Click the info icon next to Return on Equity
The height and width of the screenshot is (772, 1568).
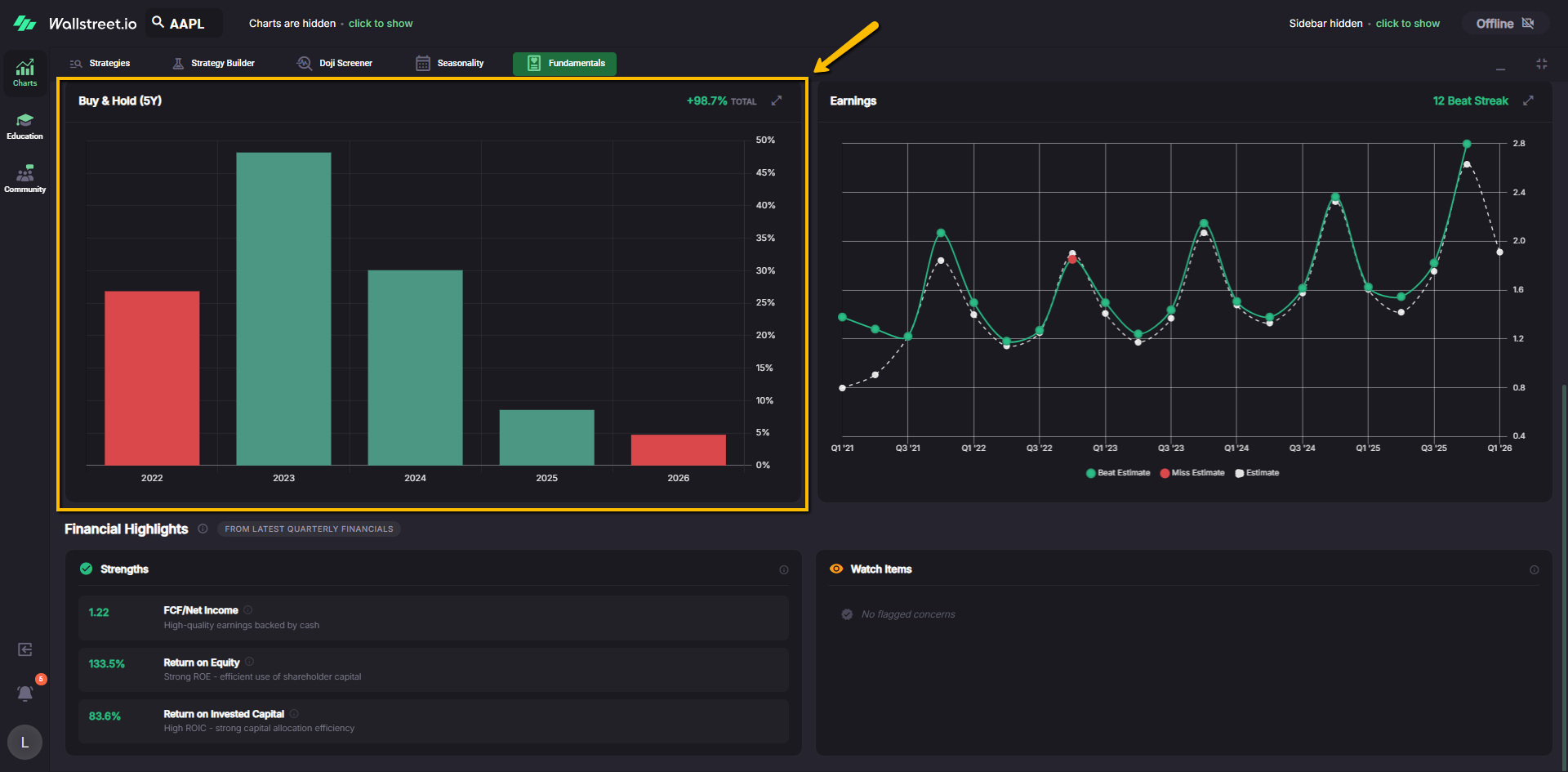point(250,662)
